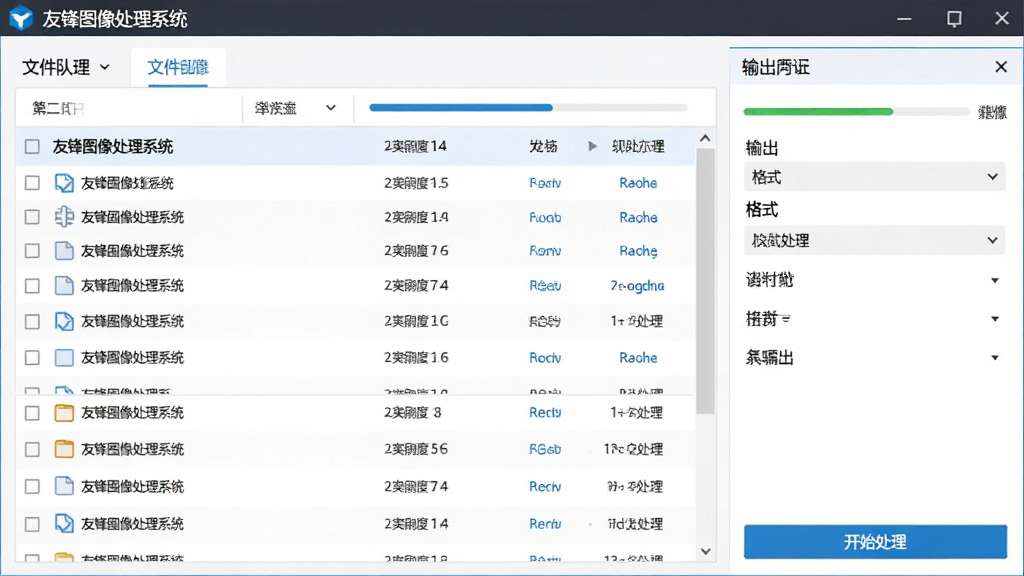Tick the checkbox of the 1G row
Viewport: 1024px width, 576px height.
32,321
